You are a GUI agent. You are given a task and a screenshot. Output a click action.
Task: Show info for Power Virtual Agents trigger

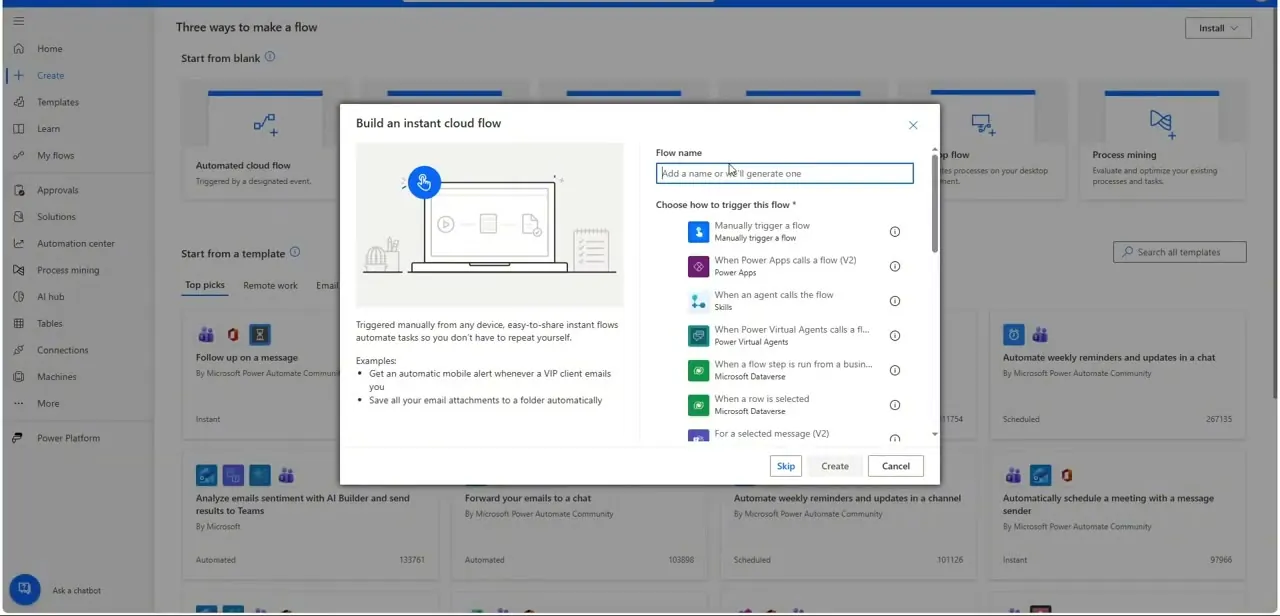tap(895, 336)
